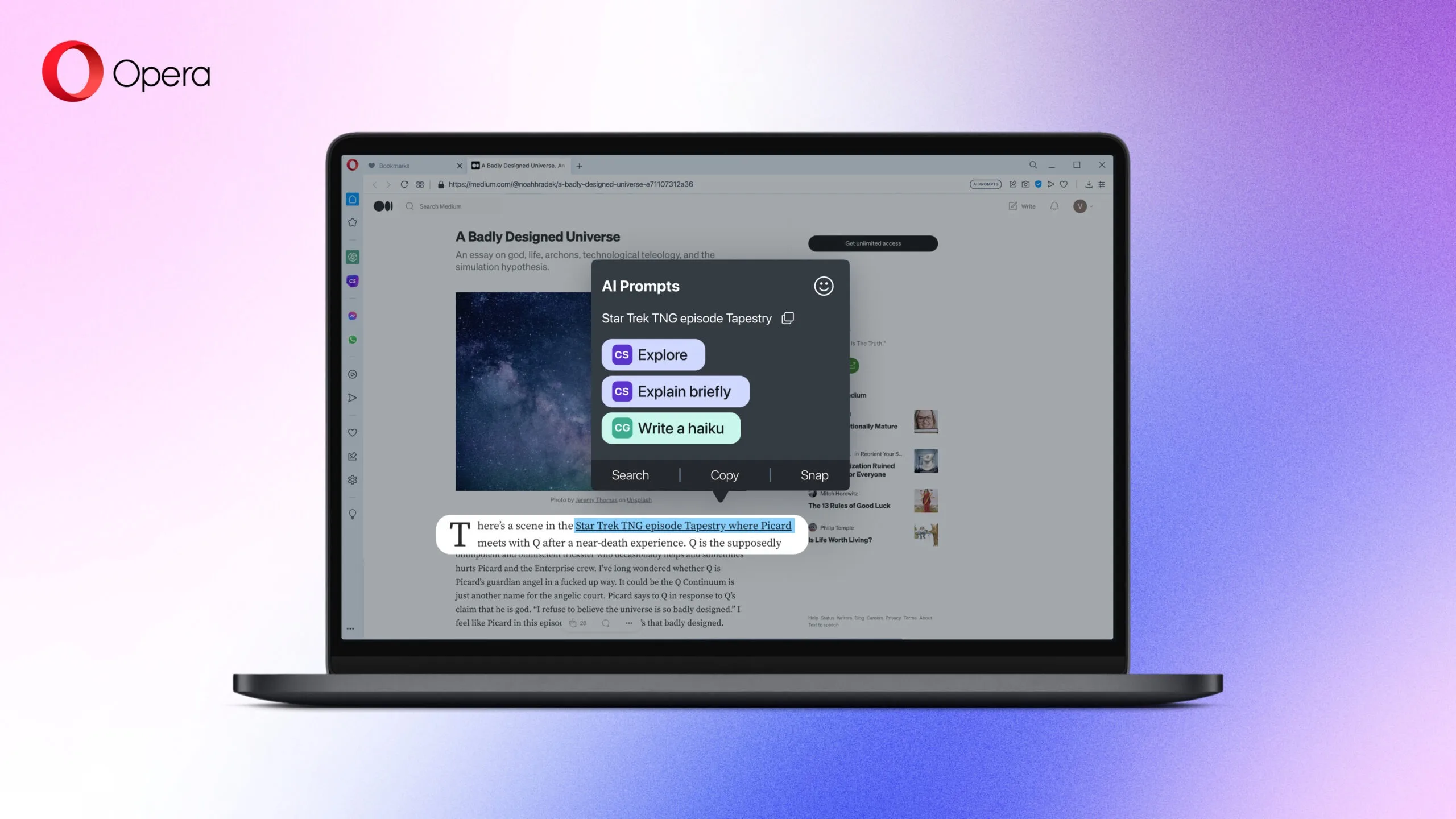The height and width of the screenshot is (819, 1456).
Task: Click the Explain briefly AI prompt
Action: pyautogui.click(x=675, y=391)
